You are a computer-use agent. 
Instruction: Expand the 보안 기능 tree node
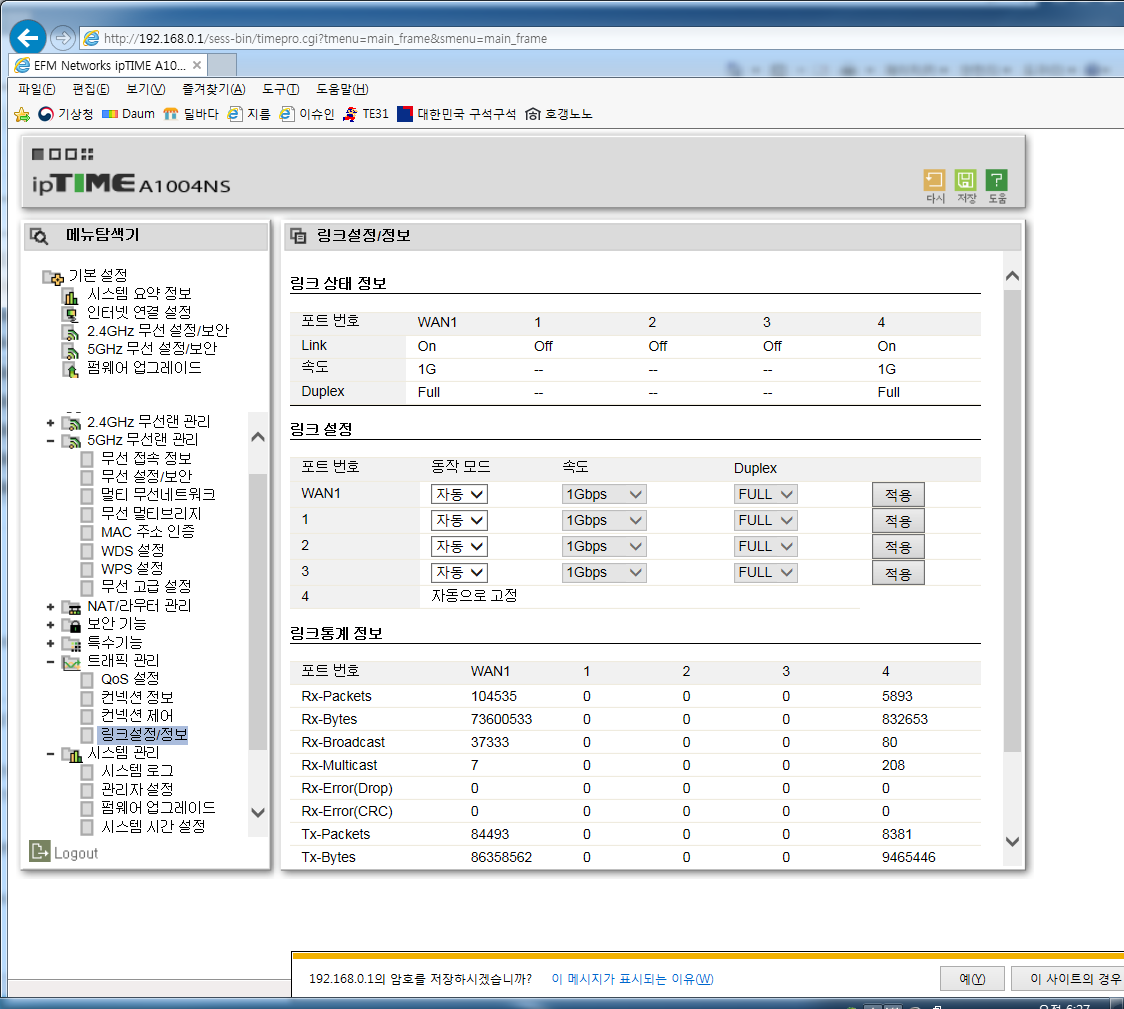(x=50, y=625)
